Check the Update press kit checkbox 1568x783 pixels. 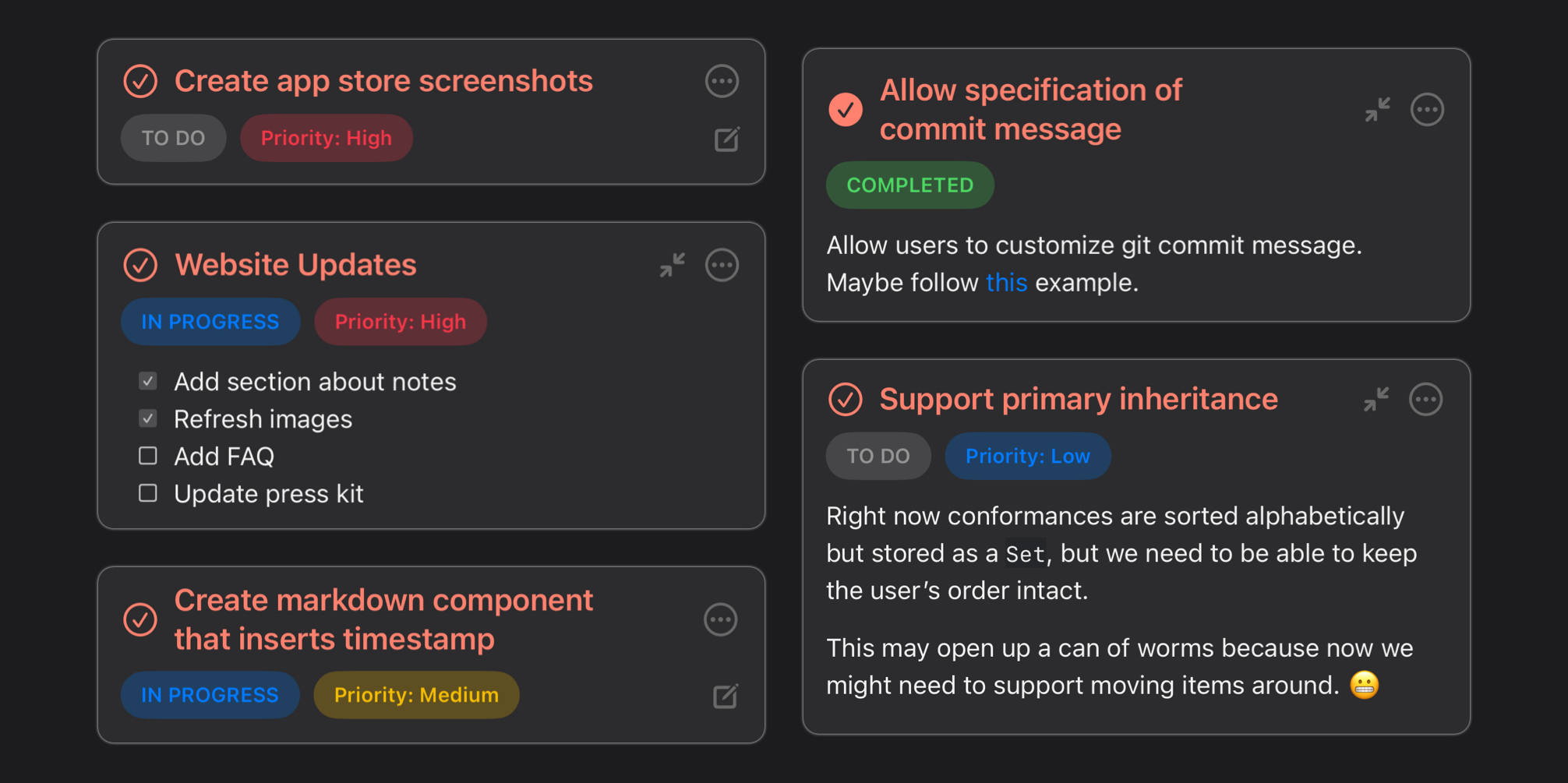tap(147, 492)
